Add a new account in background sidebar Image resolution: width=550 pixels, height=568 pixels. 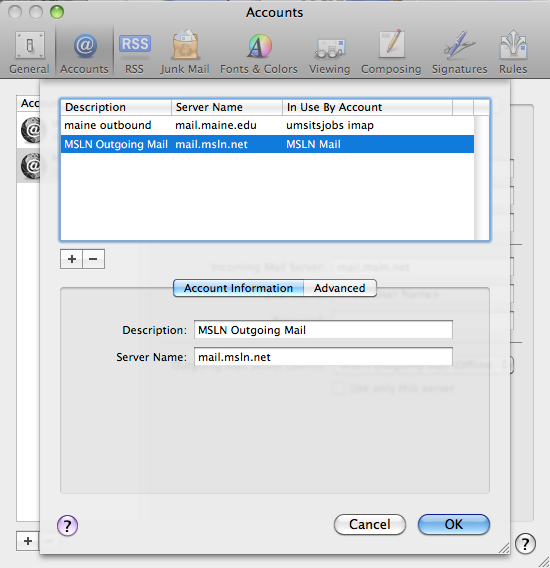(x=28, y=541)
